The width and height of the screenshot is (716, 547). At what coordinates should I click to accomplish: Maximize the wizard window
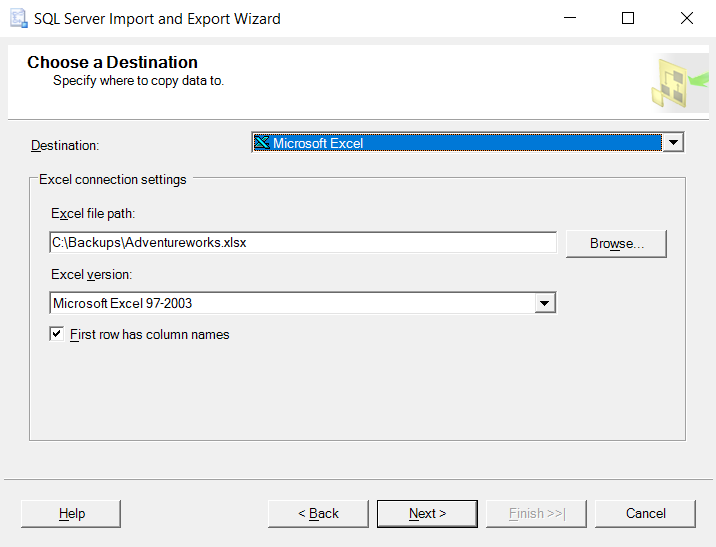628,18
